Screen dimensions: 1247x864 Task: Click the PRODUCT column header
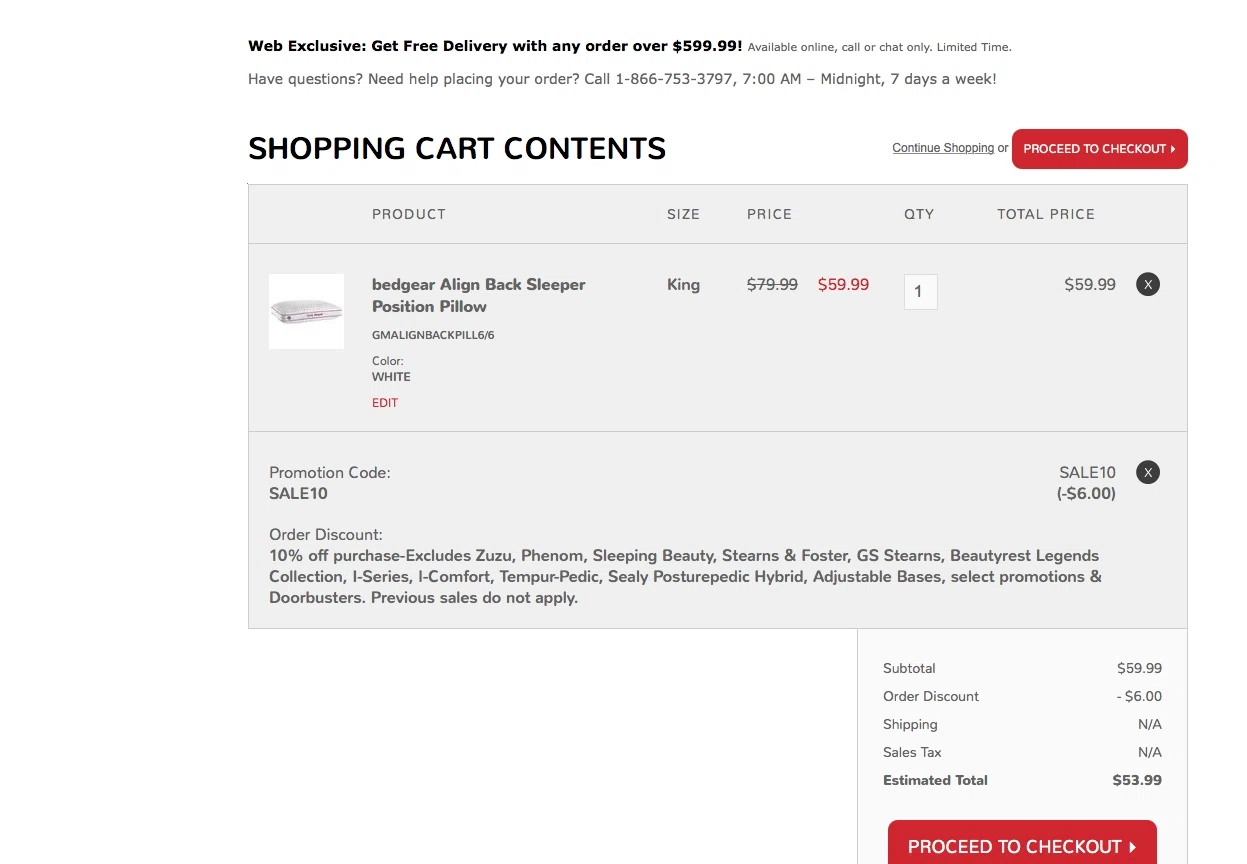click(409, 214)
